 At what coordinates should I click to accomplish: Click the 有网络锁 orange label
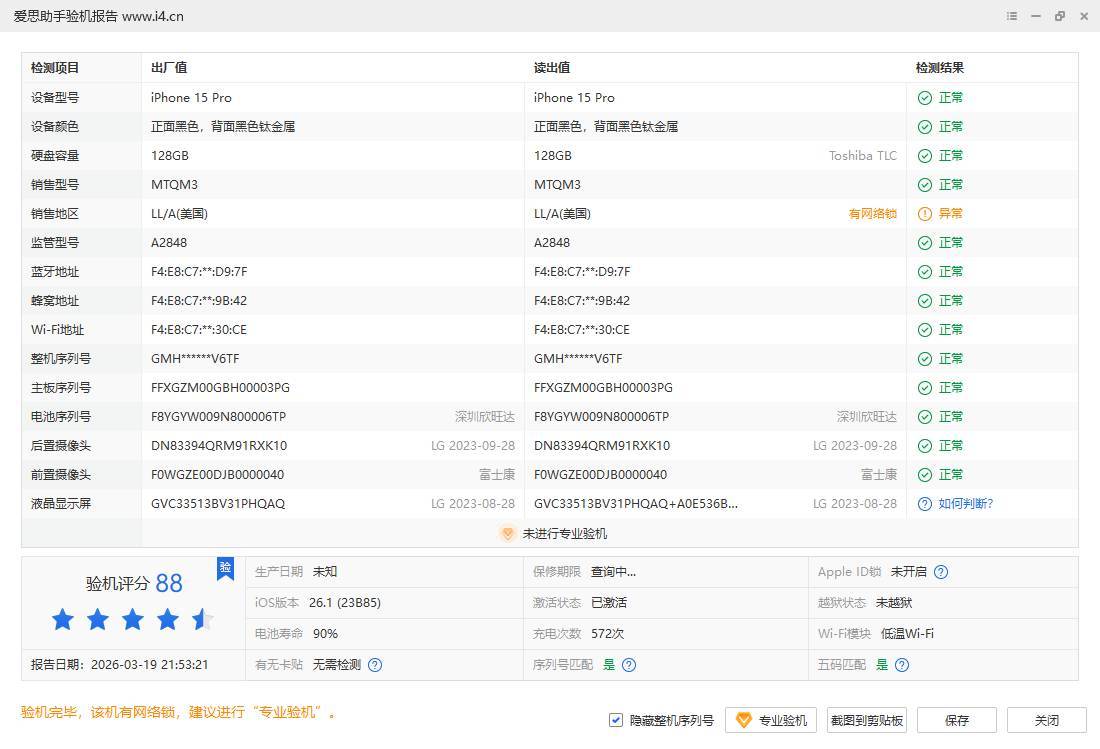pos(872,214)
